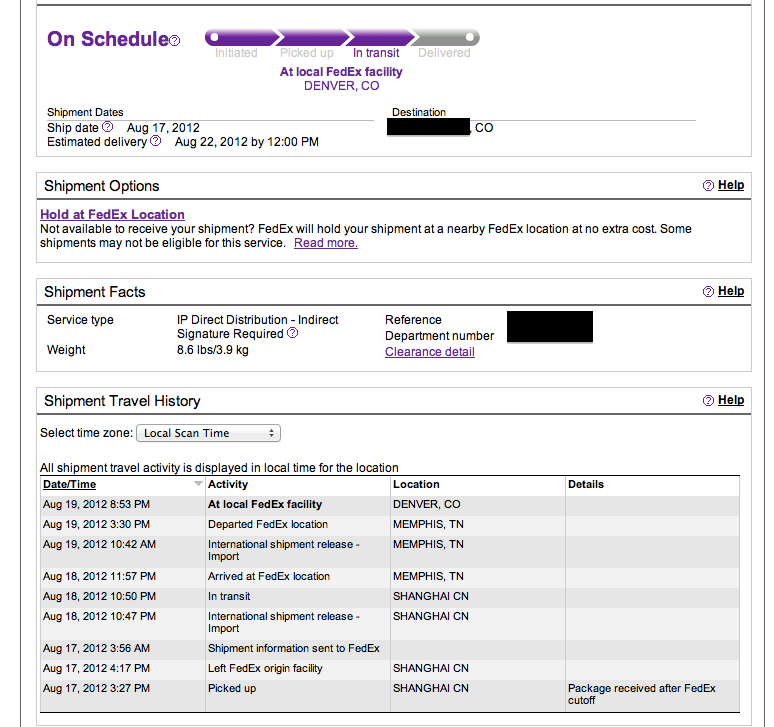Click the 'DENVER, CO' location table cell
Image resolution: width=774 pixels, height=727 pixels.
(x=478, y=504)
